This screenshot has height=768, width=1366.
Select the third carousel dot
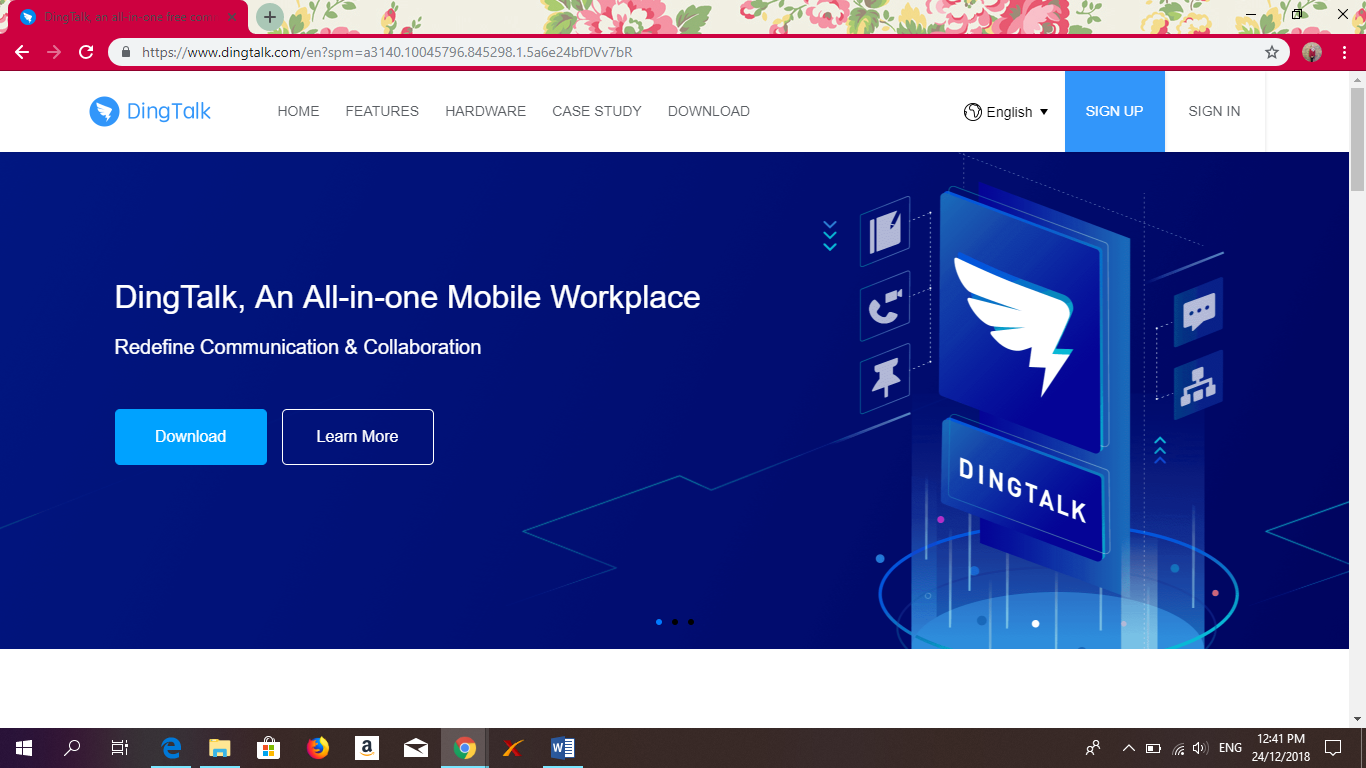[691, 622]
